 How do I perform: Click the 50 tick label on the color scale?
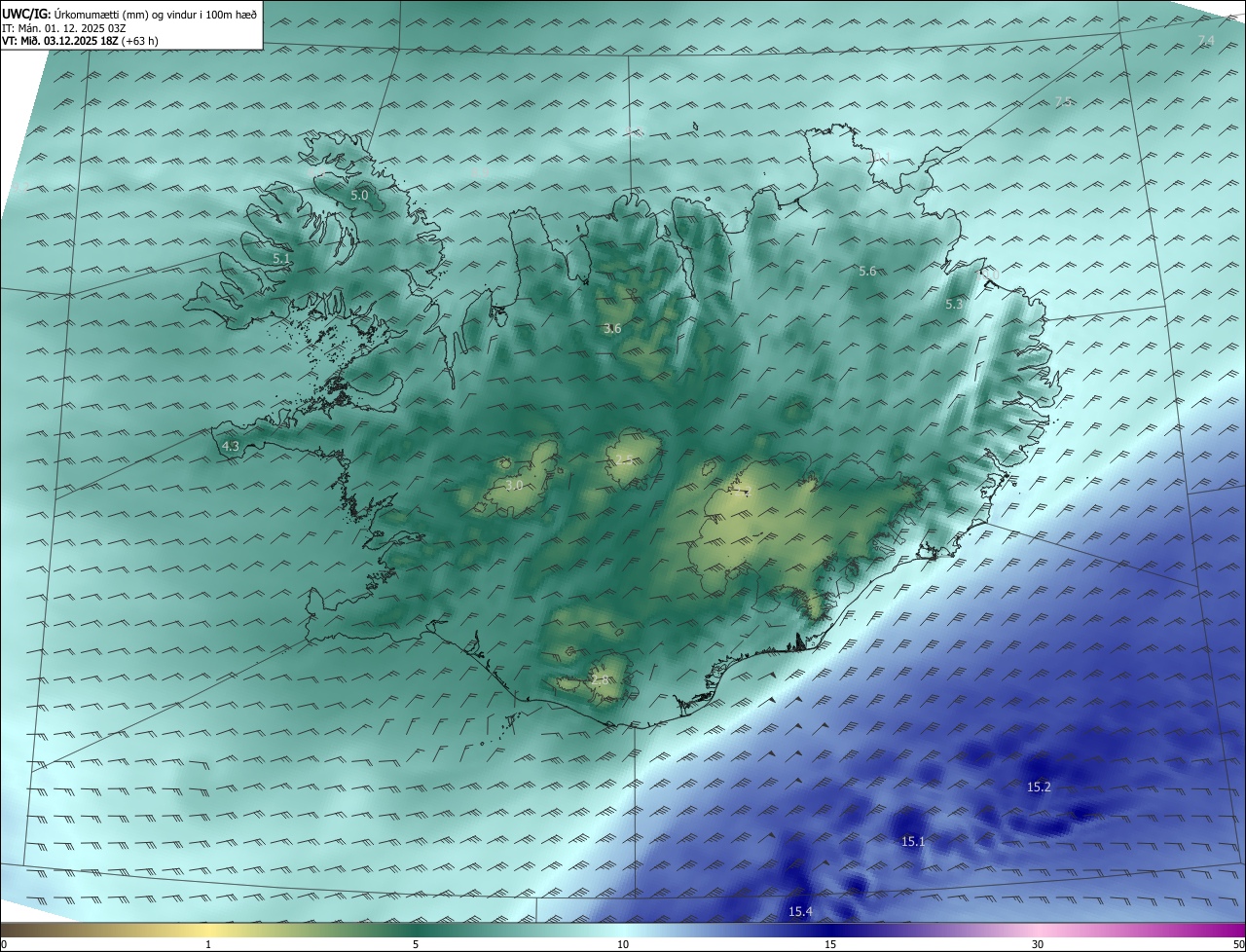pos(1238,945)
